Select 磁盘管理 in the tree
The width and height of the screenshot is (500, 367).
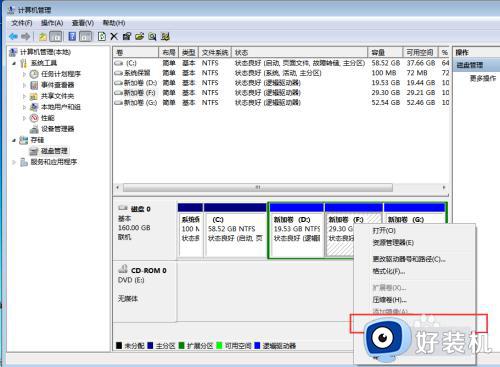54,151
